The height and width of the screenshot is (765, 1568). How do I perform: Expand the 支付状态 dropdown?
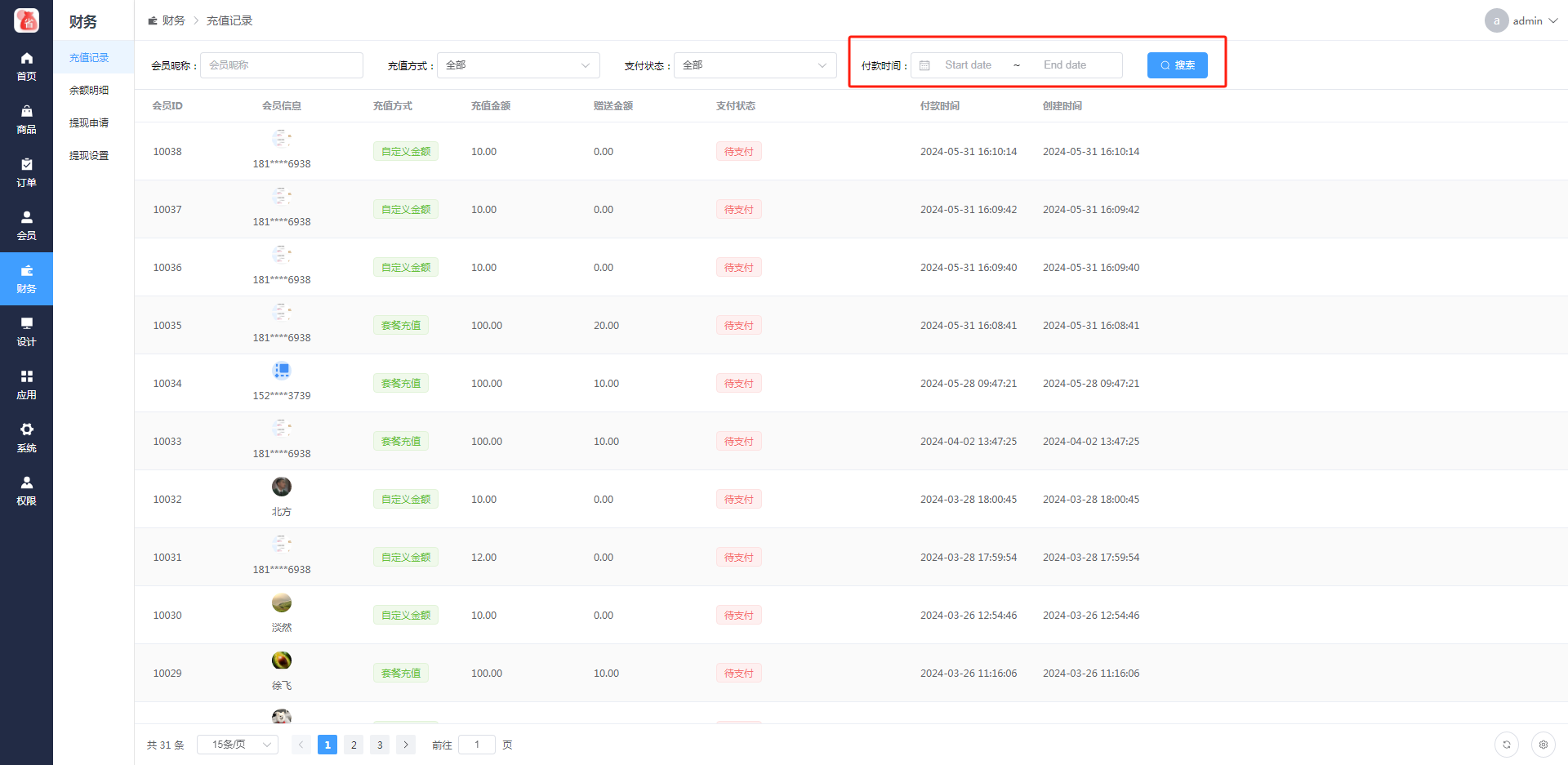click(755, 65)
